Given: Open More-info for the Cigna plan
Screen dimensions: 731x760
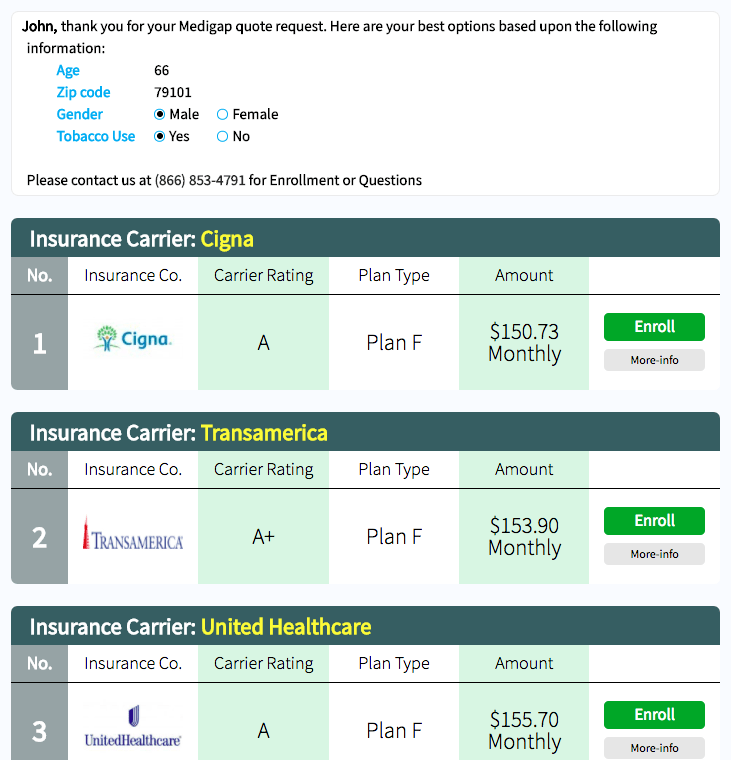Looking at the screenshot, I should point(654,360).
